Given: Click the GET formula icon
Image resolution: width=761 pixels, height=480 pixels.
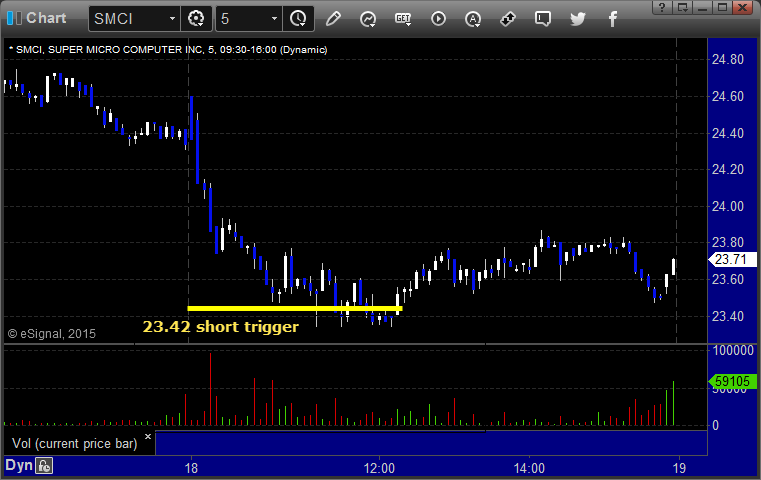Looking at the screenshot, I should pos(403,19).
